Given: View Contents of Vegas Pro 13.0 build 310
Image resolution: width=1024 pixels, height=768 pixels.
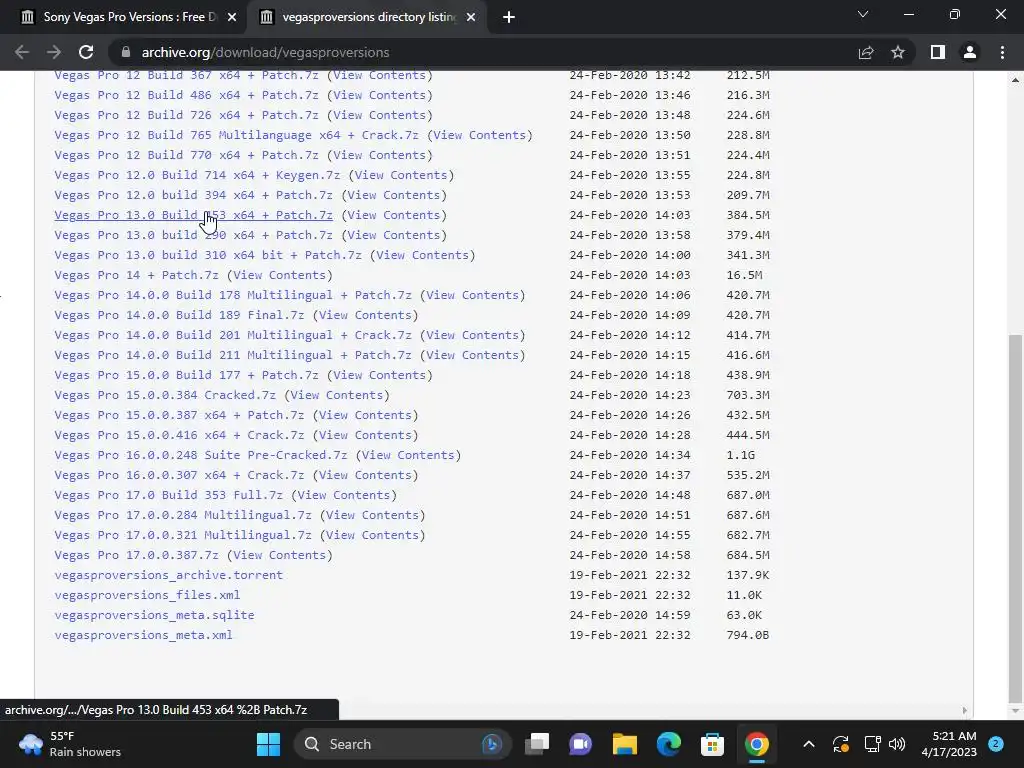Looking at the screenshot, I should (422, 255).
